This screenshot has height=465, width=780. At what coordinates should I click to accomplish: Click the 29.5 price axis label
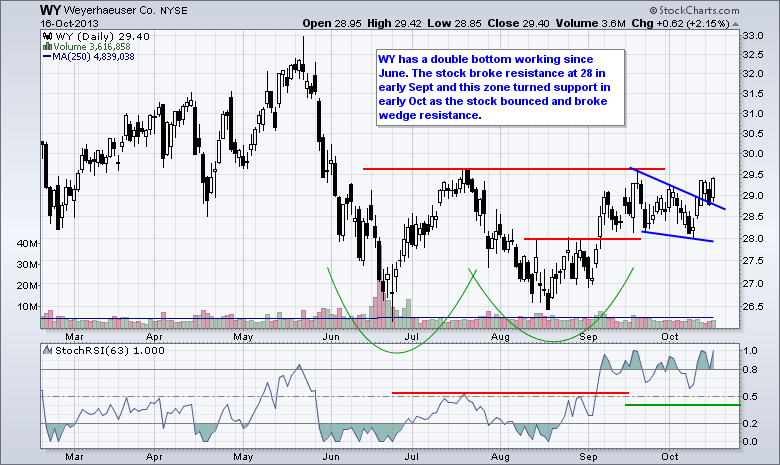coord(753,175)
